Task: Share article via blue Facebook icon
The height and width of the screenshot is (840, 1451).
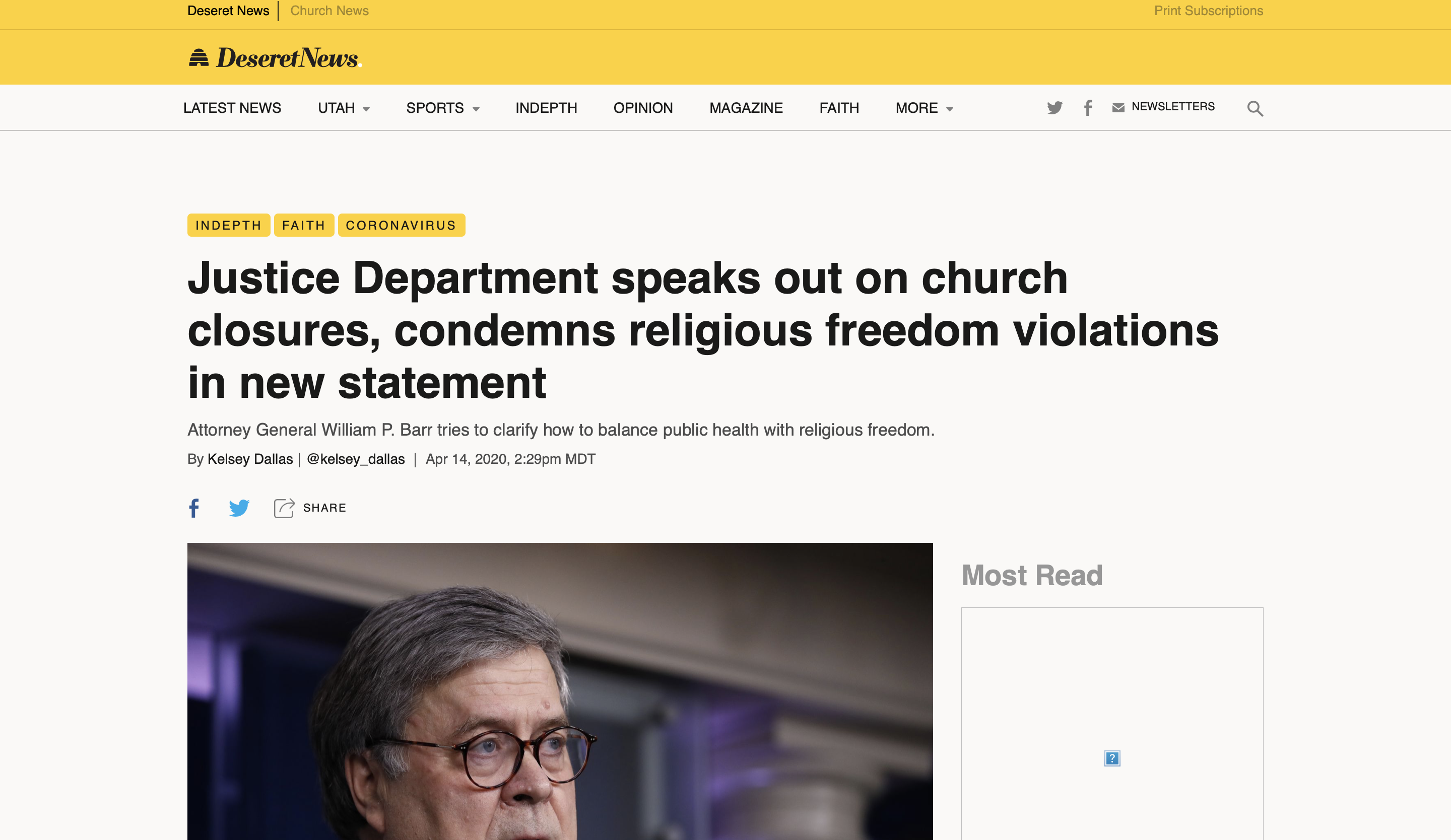Action: (194, 508)
